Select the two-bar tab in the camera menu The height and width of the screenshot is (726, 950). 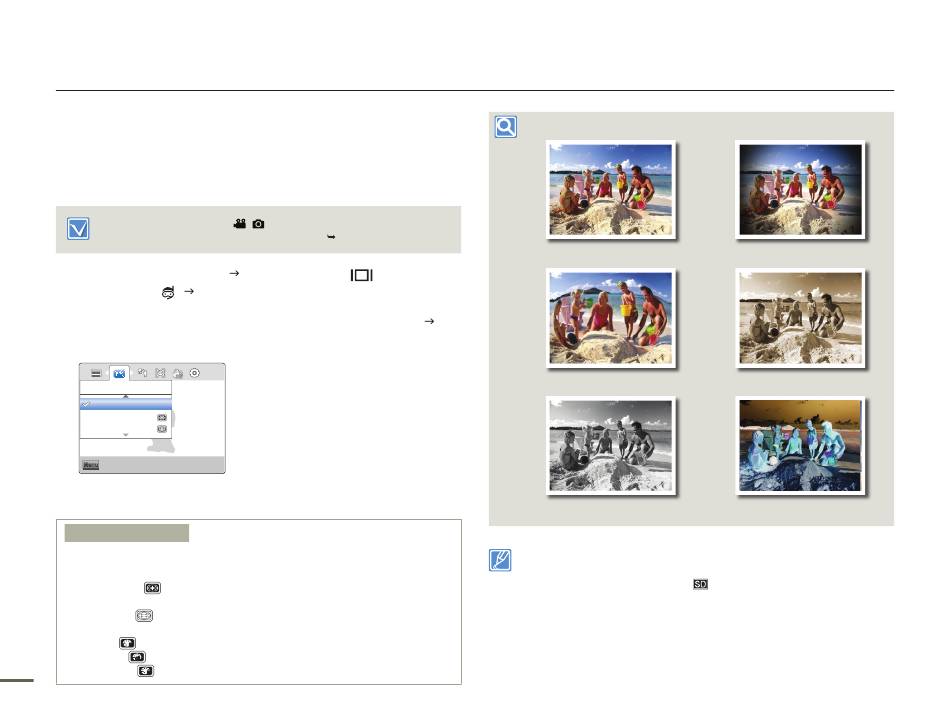click(x=96, y=373)
